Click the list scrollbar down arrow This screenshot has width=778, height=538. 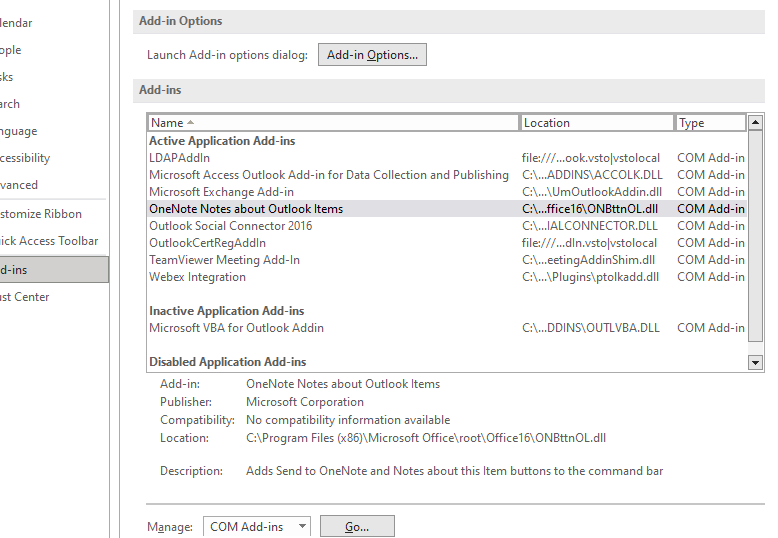[755, 363]
